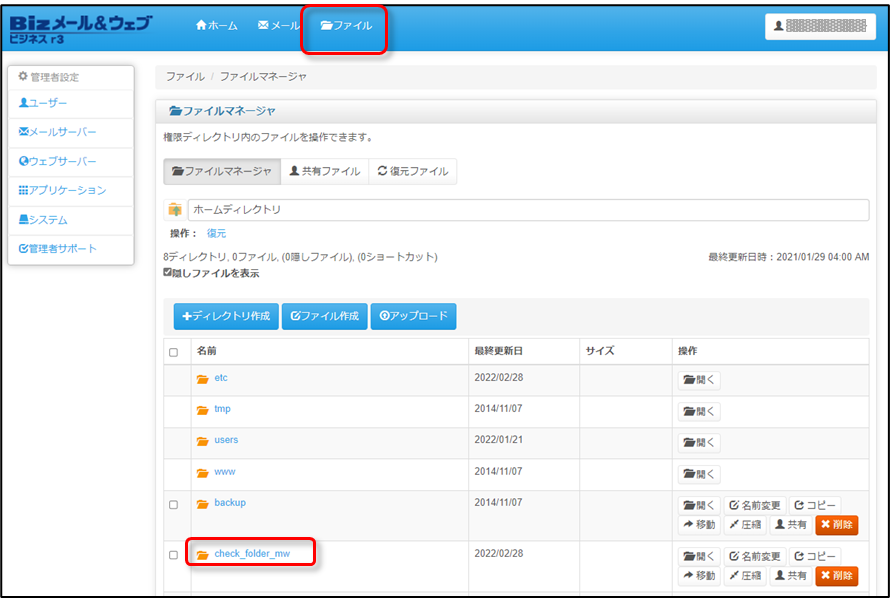Screen dimensions: 890x598
Task: Click the ディレクトリ作成 button
Action: (226, 316)
